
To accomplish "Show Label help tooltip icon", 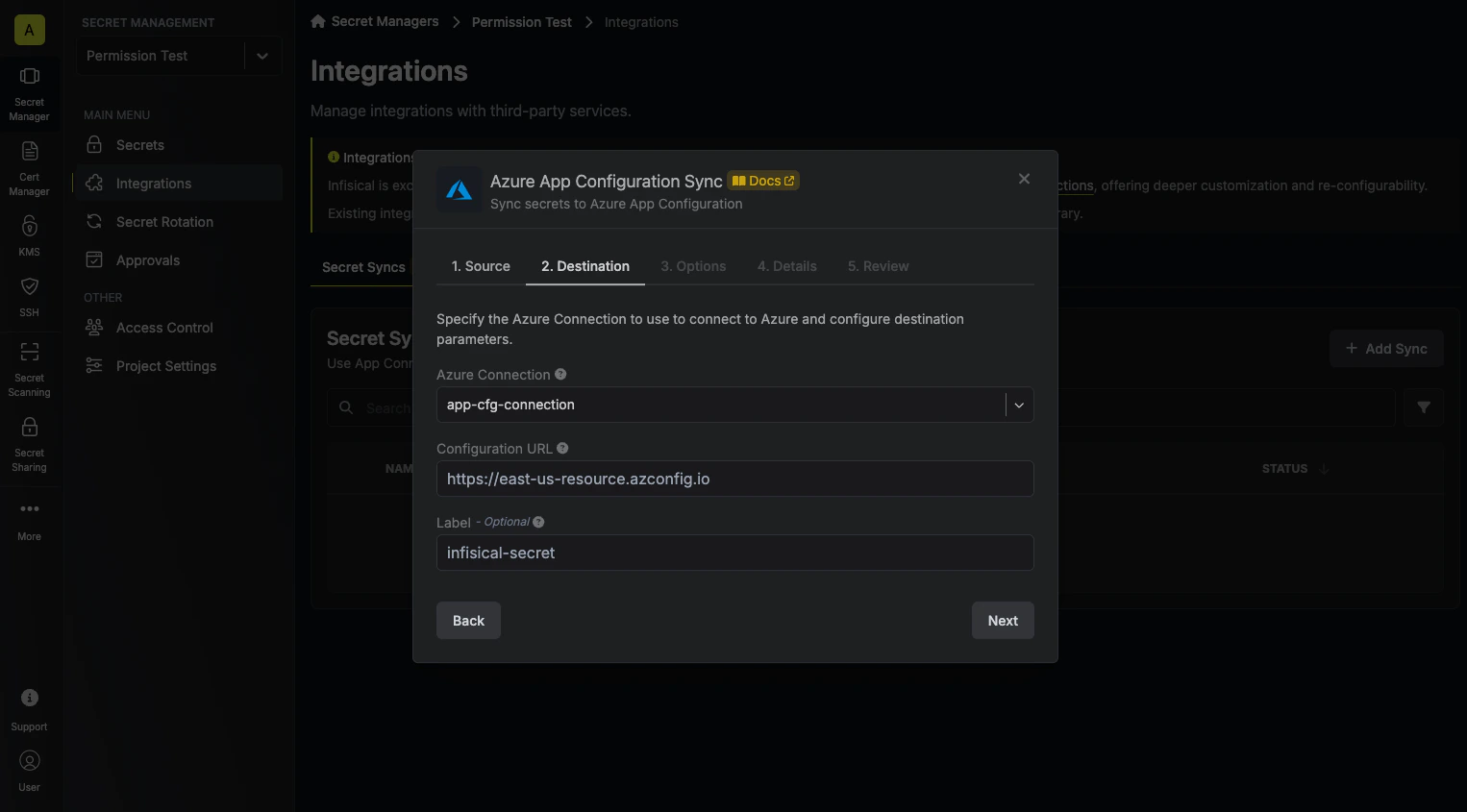I will (538, 522).
